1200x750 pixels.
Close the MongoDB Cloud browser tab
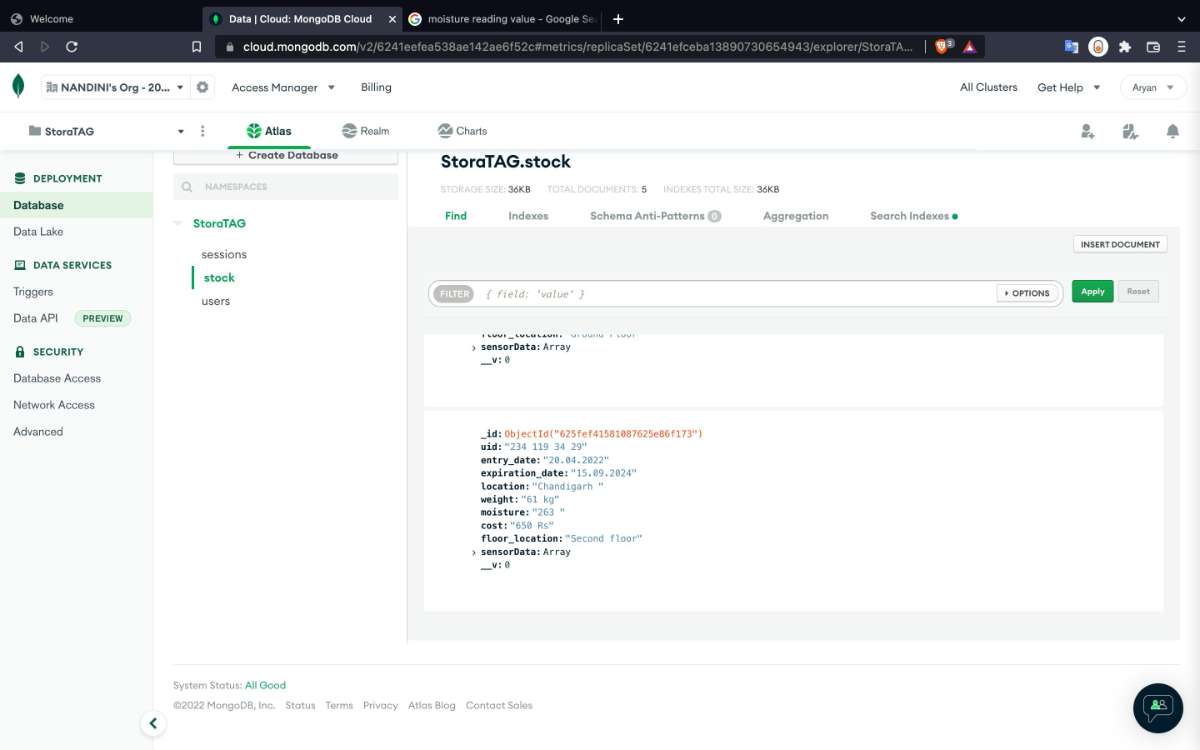390,19
